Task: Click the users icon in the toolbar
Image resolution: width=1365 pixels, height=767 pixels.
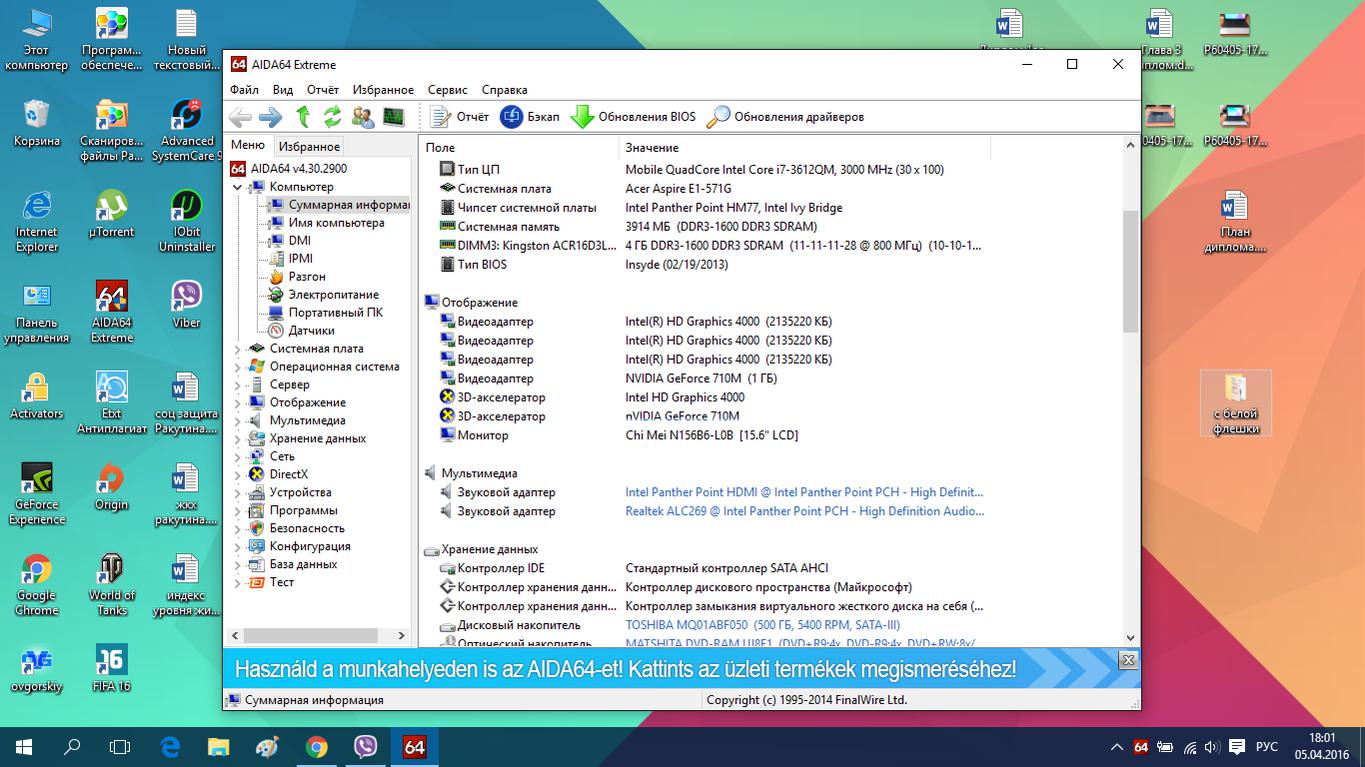Action: pos(363,117)
